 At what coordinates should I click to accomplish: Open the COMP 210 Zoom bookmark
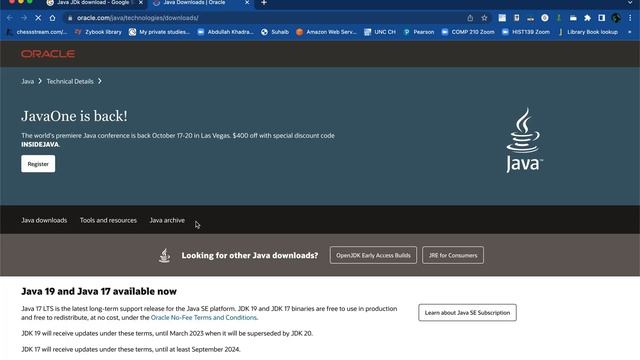468,32
